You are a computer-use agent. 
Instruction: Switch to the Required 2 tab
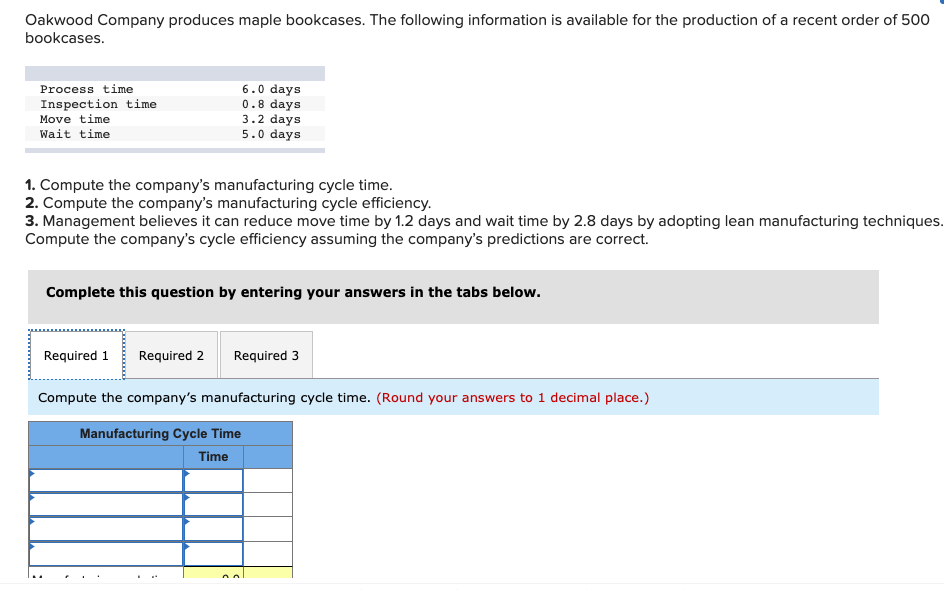(x=171, y=355)
